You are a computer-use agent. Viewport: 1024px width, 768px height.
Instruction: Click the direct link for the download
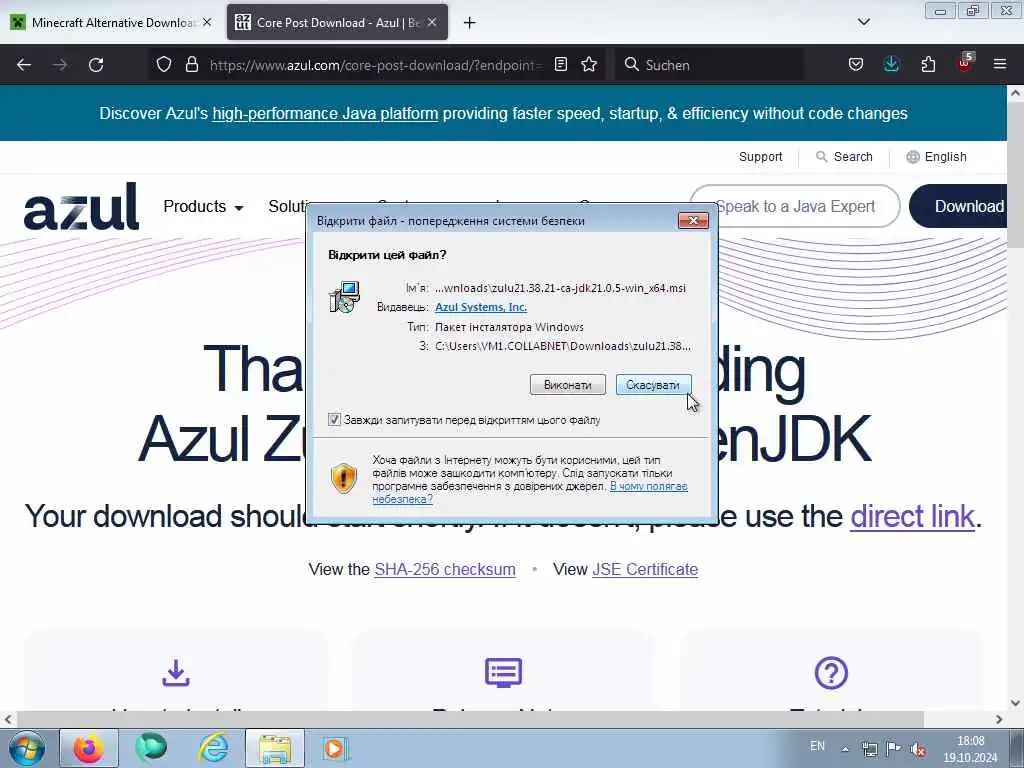(912, 516)
